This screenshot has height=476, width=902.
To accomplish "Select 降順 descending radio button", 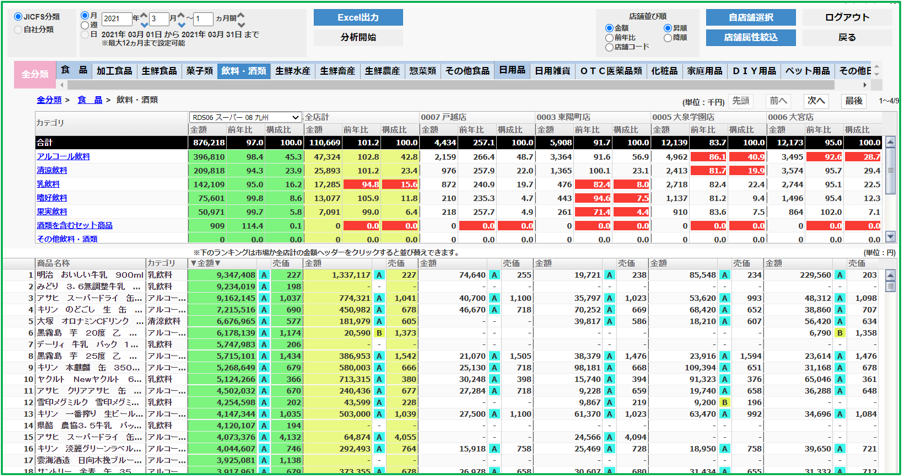I will pos(668,37).
